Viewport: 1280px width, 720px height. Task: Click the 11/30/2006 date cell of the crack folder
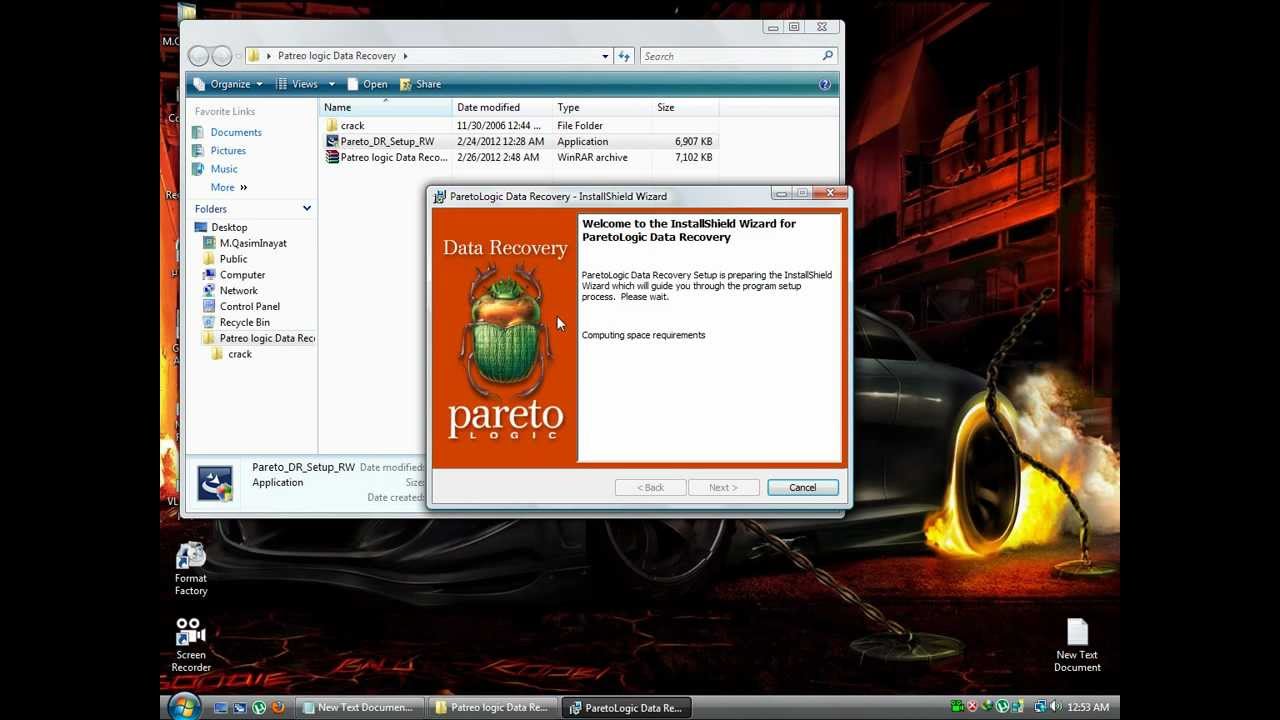coord(498,125)
